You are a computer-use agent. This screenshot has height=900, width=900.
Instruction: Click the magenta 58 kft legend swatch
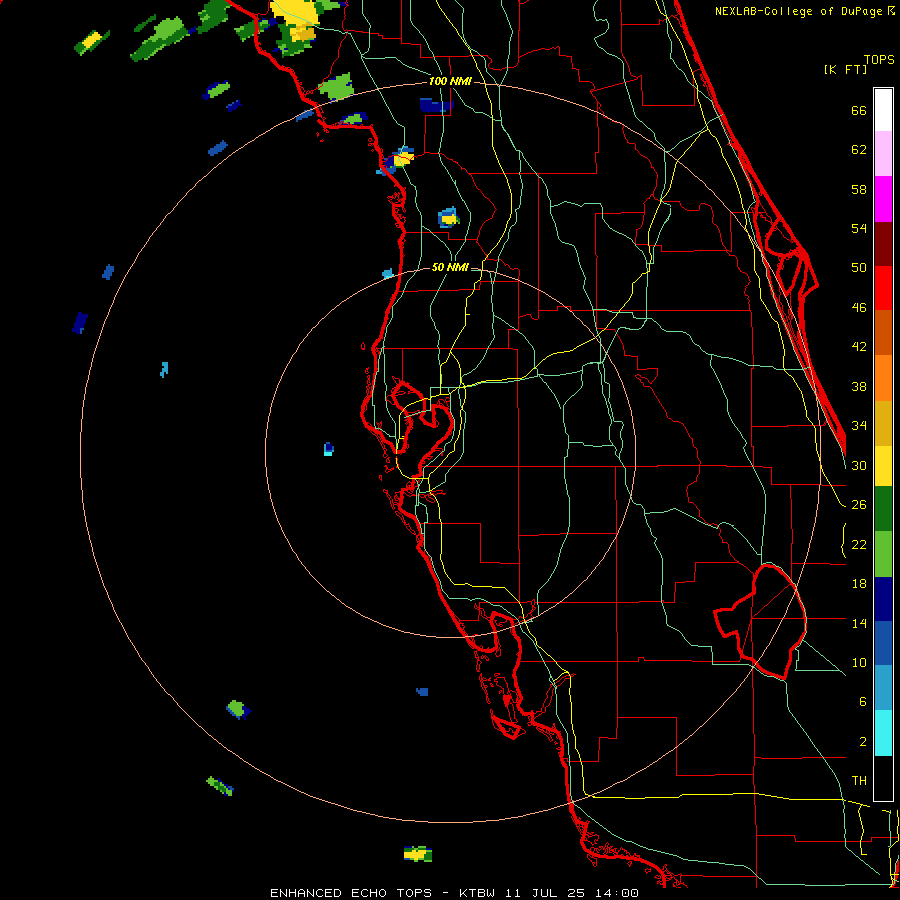883,199
